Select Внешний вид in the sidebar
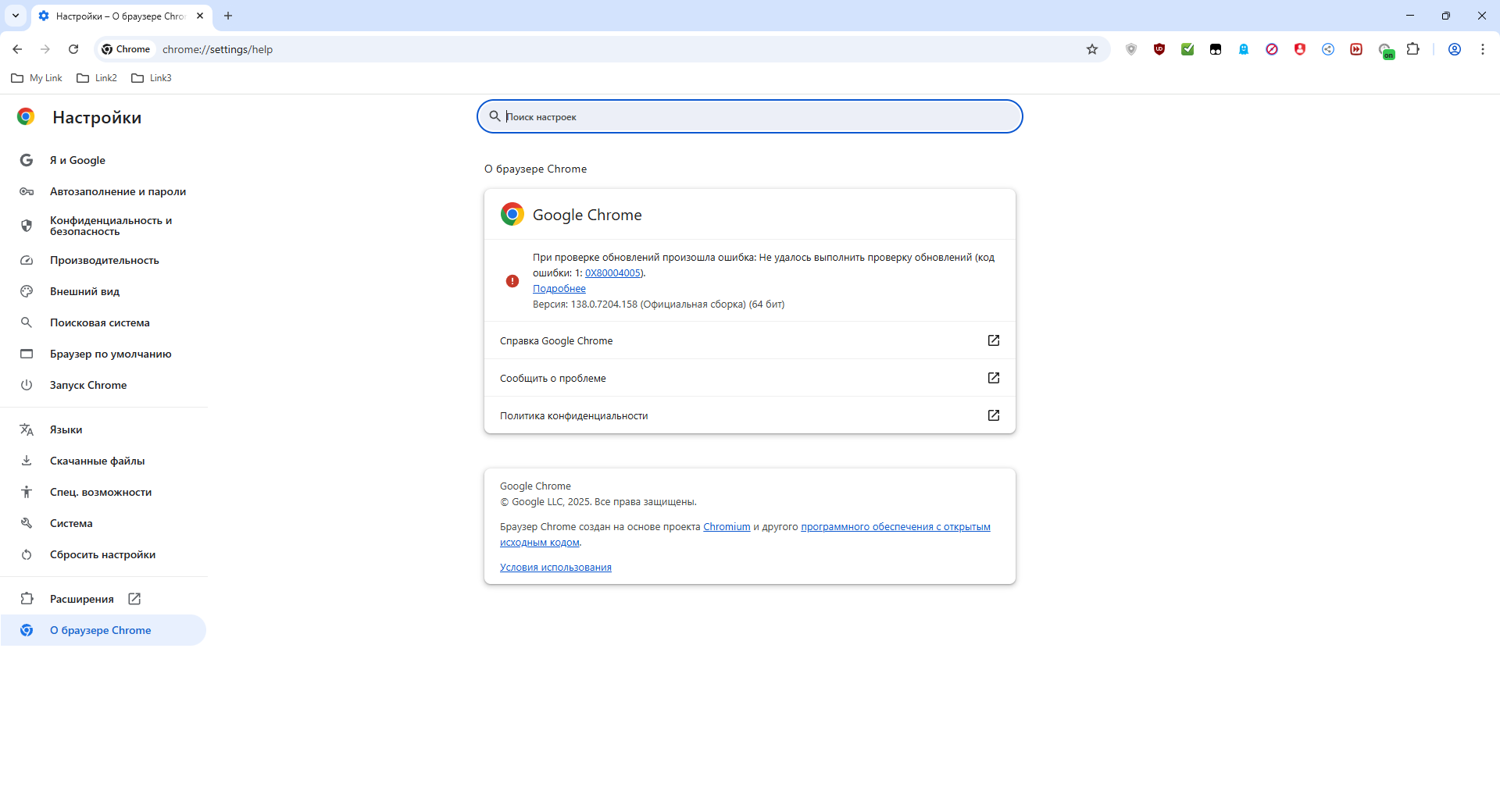The image size is (1500, 812). pos(84,291)
